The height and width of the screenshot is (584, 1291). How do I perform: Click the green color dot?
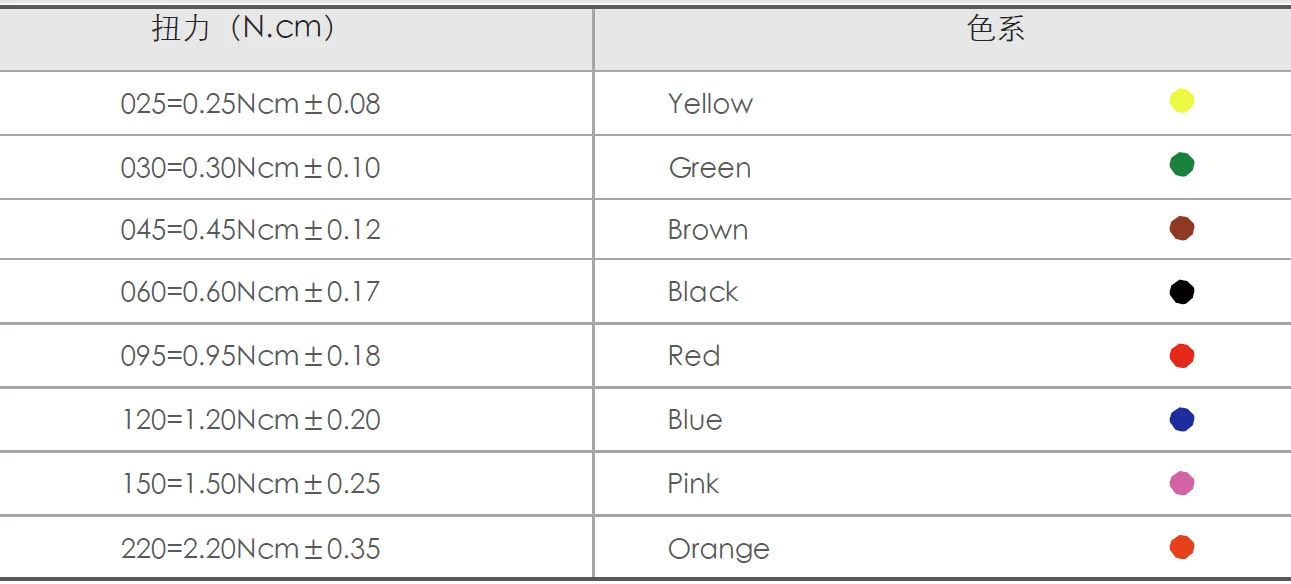[1181, 165]
